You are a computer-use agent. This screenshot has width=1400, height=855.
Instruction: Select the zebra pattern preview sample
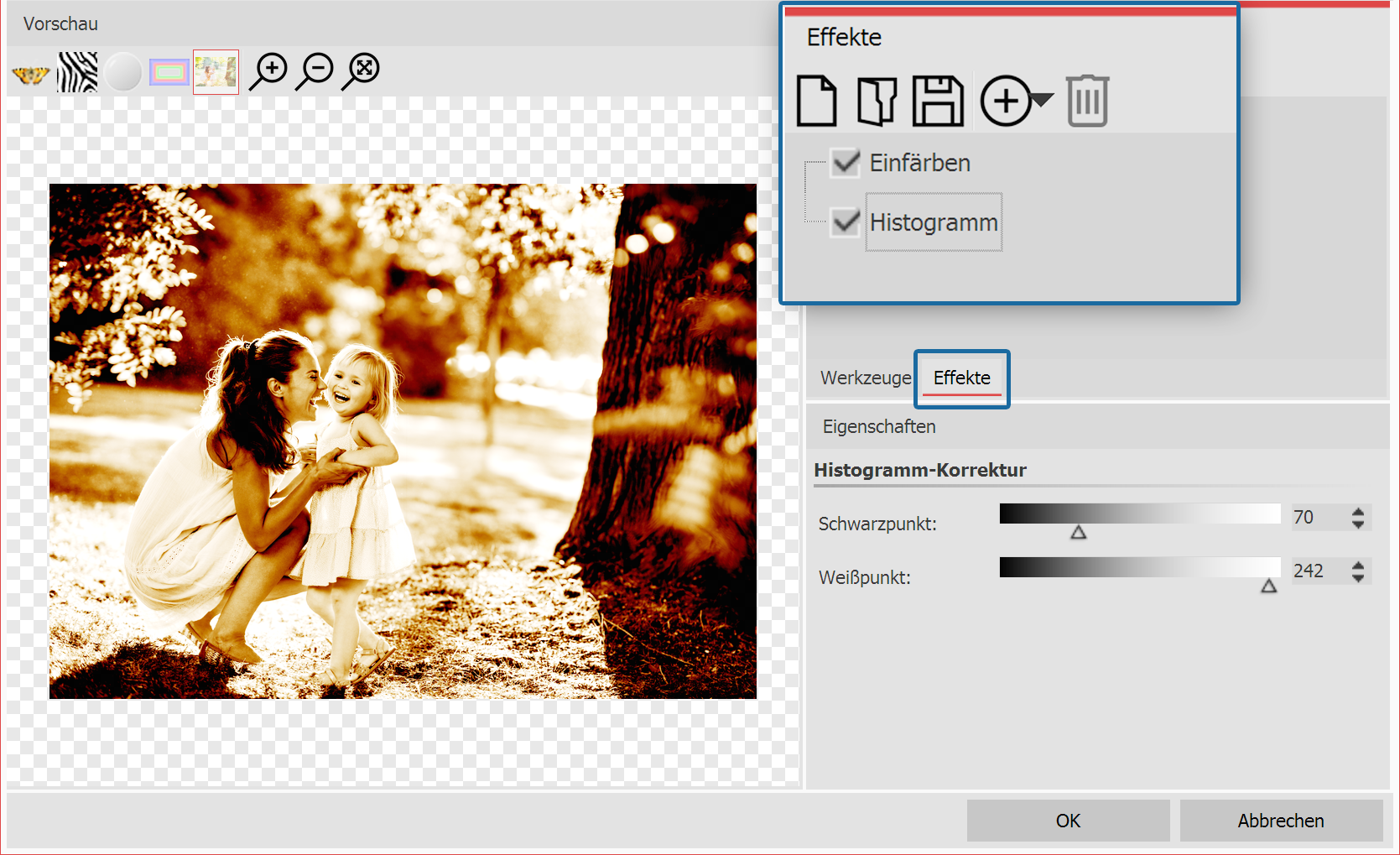pos(76,71)
